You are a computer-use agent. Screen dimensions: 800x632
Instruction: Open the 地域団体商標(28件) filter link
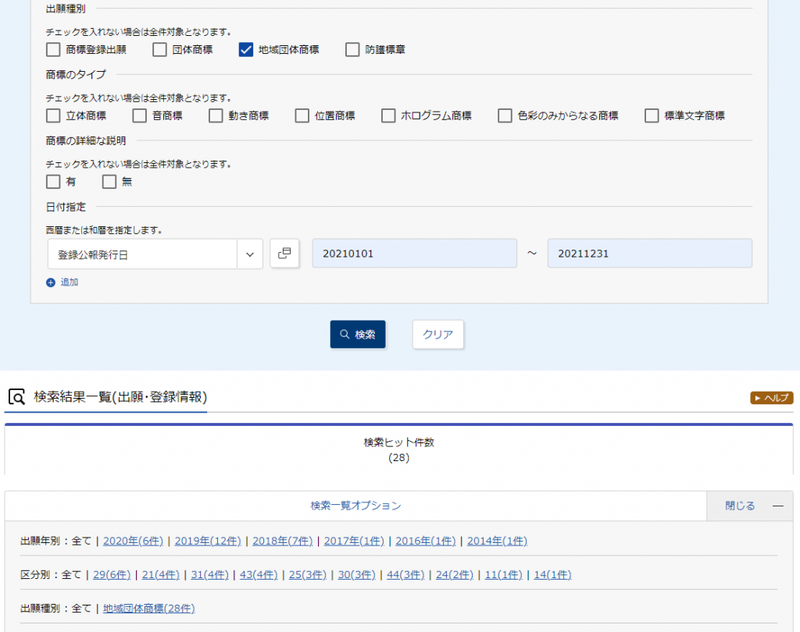[x=149, y=608]
